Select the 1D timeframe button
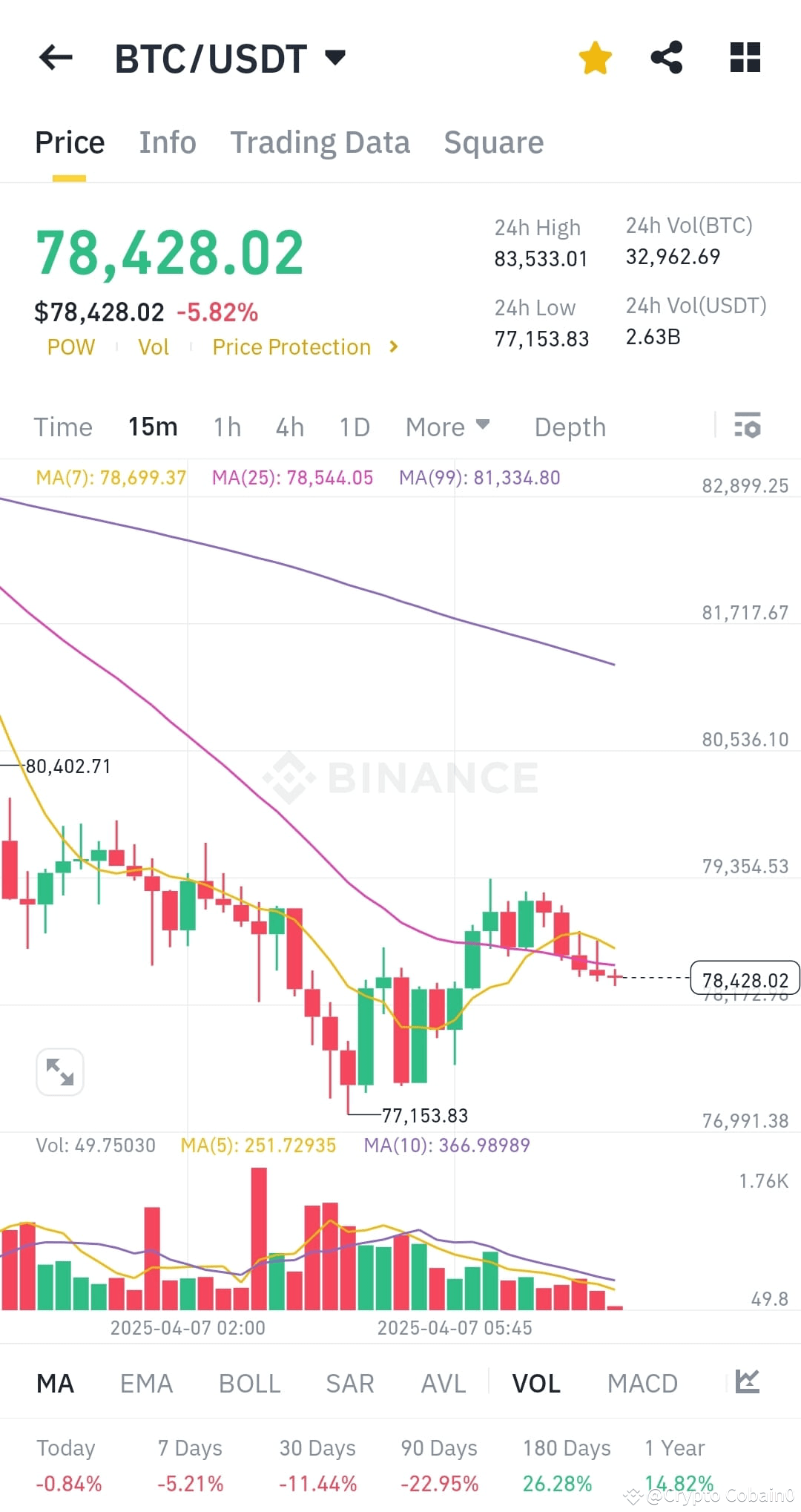Screen dimensions: 801x1512 [x=354, y=427]
